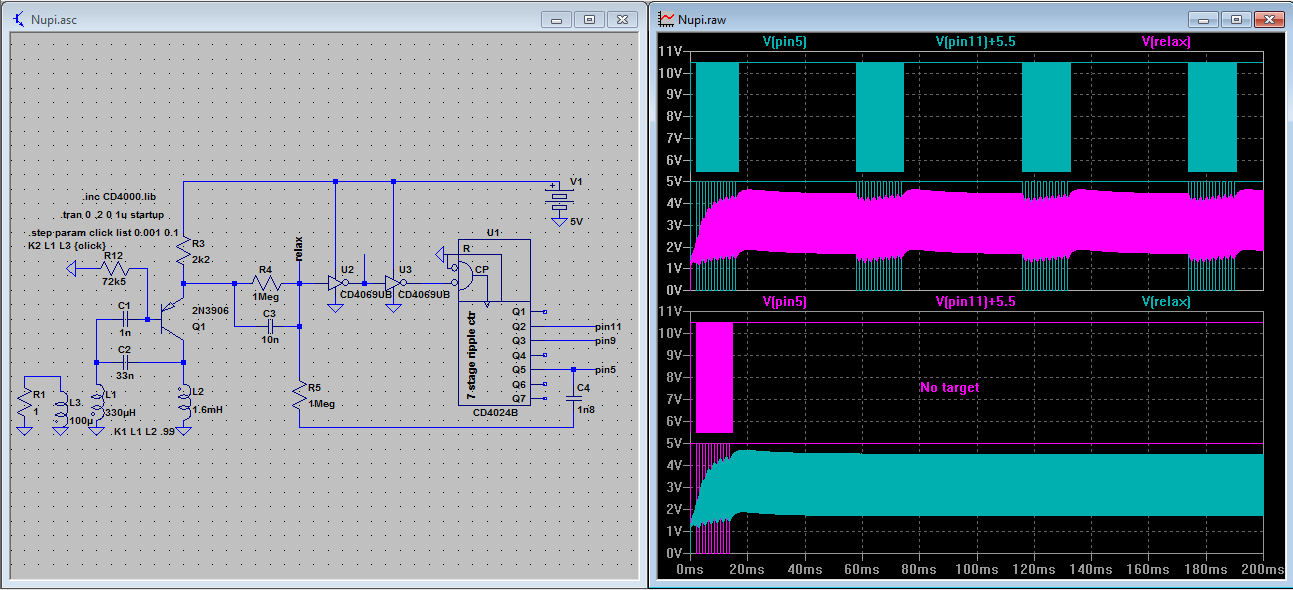
Task: Minimize the Nupi.raw waveform window
Action: point(1202,19)
